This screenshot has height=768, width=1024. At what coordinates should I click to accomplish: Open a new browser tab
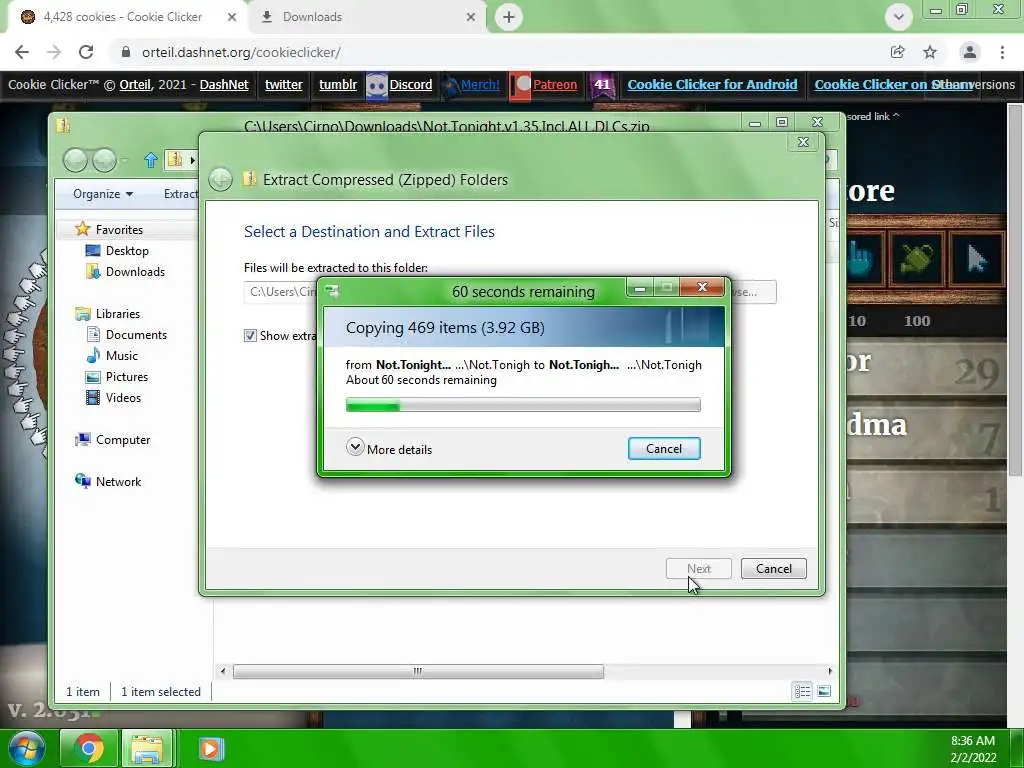(x=509, y=17)
